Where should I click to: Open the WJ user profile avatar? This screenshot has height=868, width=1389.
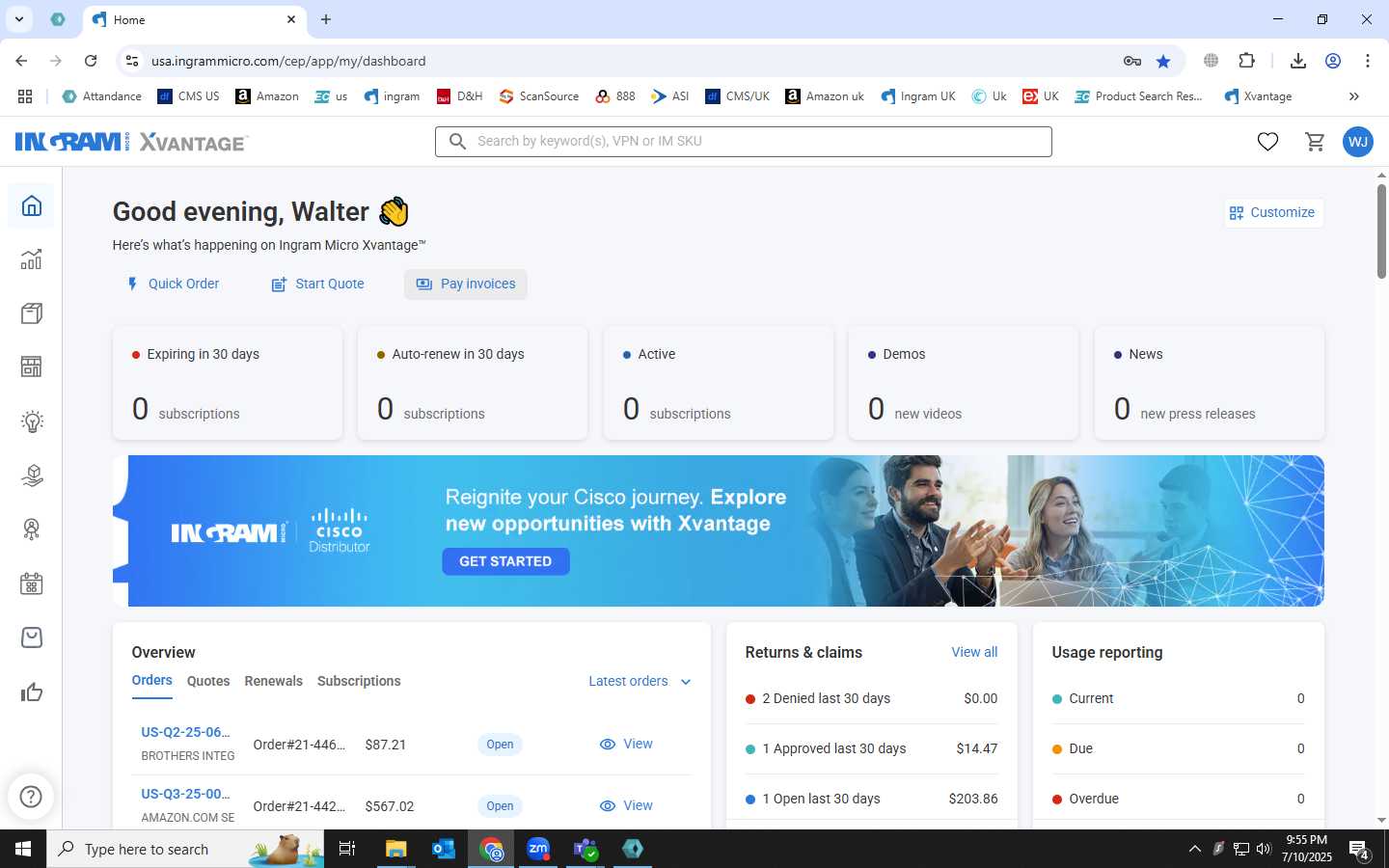click(1358, 142)
